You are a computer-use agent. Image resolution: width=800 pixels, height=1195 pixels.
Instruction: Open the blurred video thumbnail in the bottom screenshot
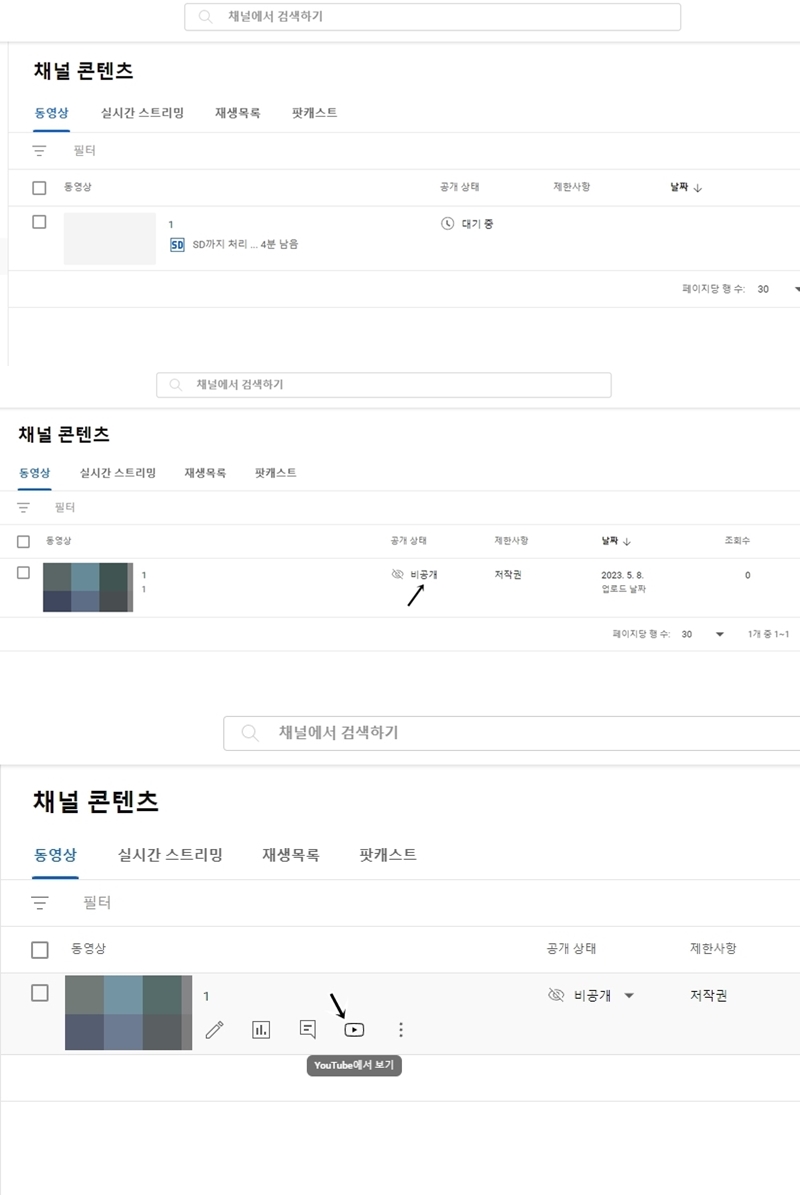(x=129, y=1013)
